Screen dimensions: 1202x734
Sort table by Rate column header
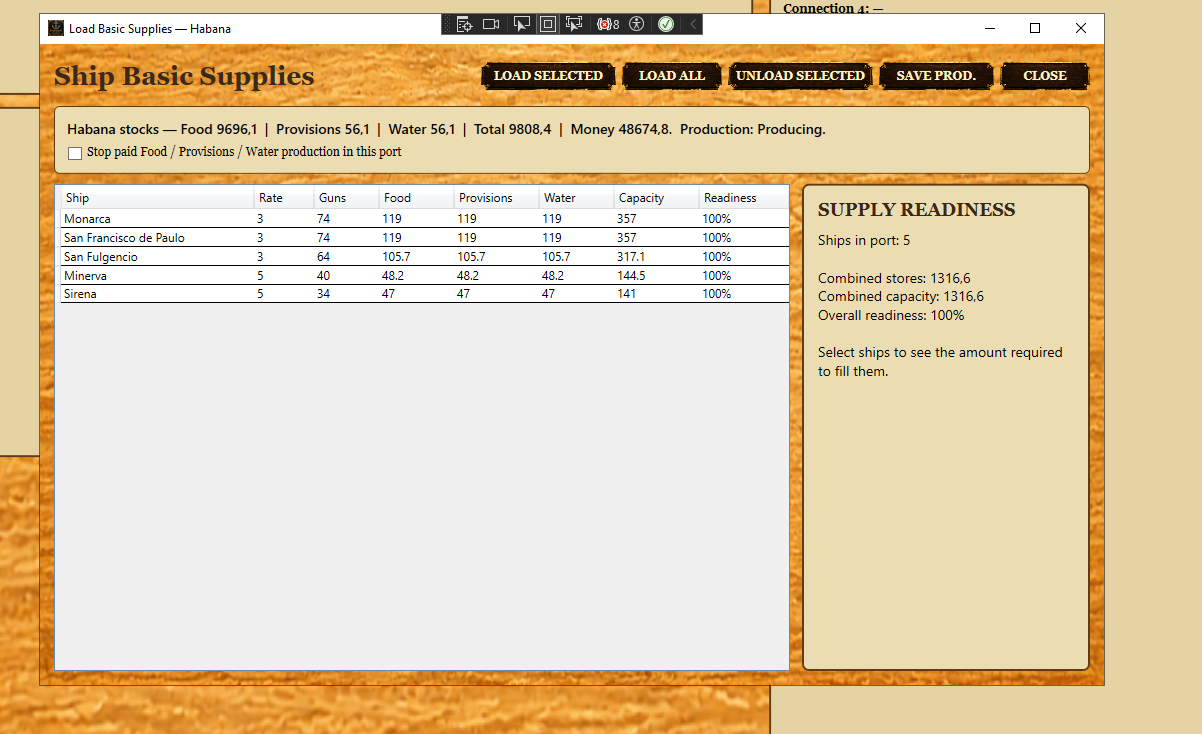click(x=284, y=198)
